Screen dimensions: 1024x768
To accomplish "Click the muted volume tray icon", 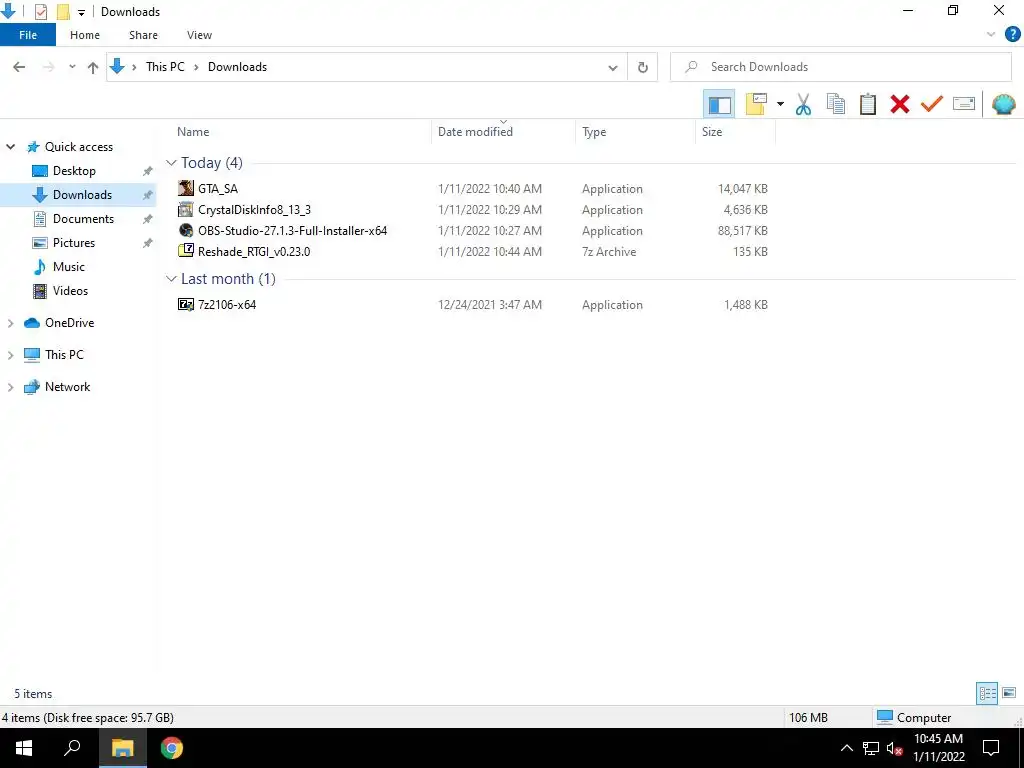I will [x=894, y=748].
